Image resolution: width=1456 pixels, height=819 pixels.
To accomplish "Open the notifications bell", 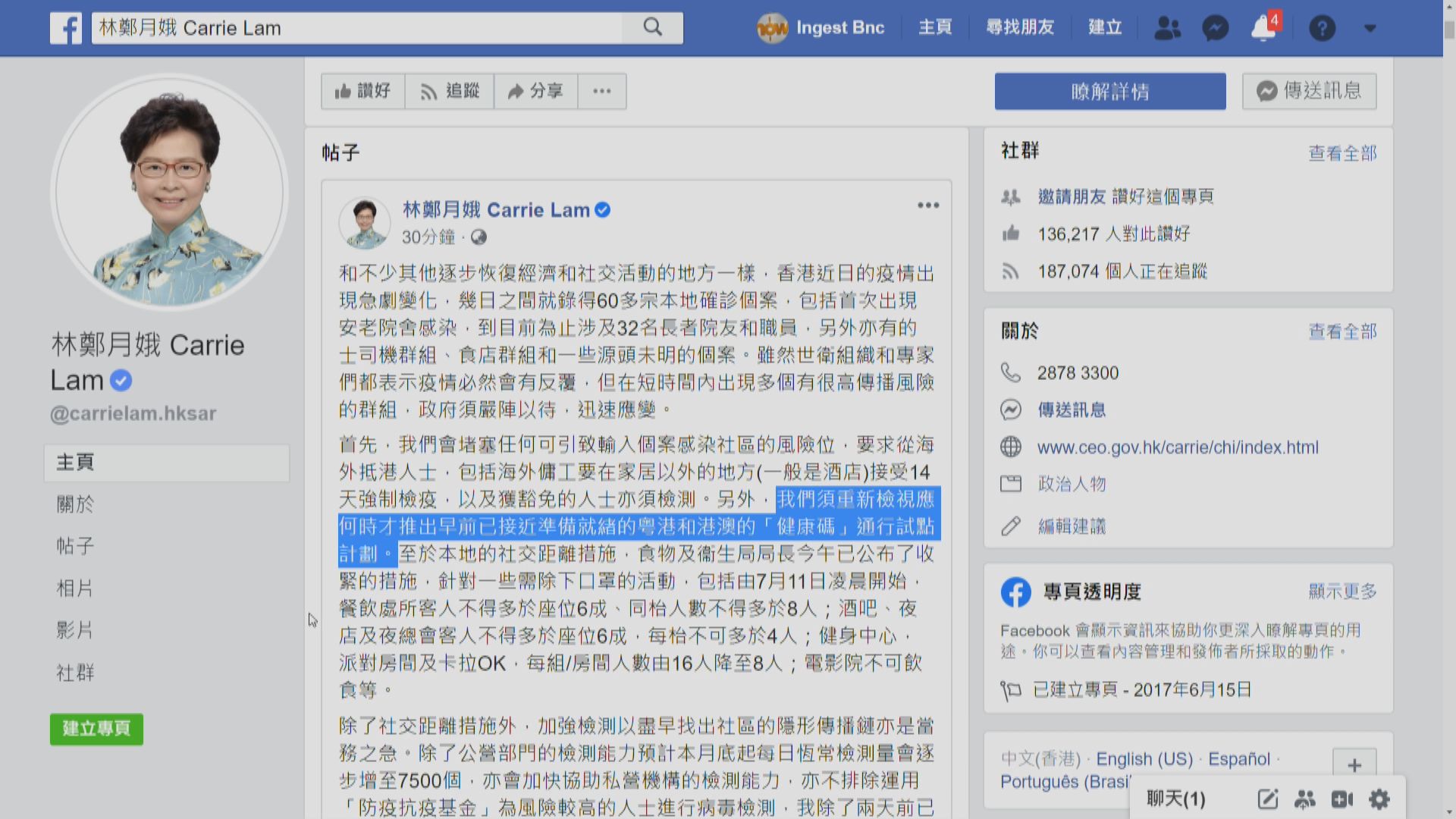I will coord(1263,28).
